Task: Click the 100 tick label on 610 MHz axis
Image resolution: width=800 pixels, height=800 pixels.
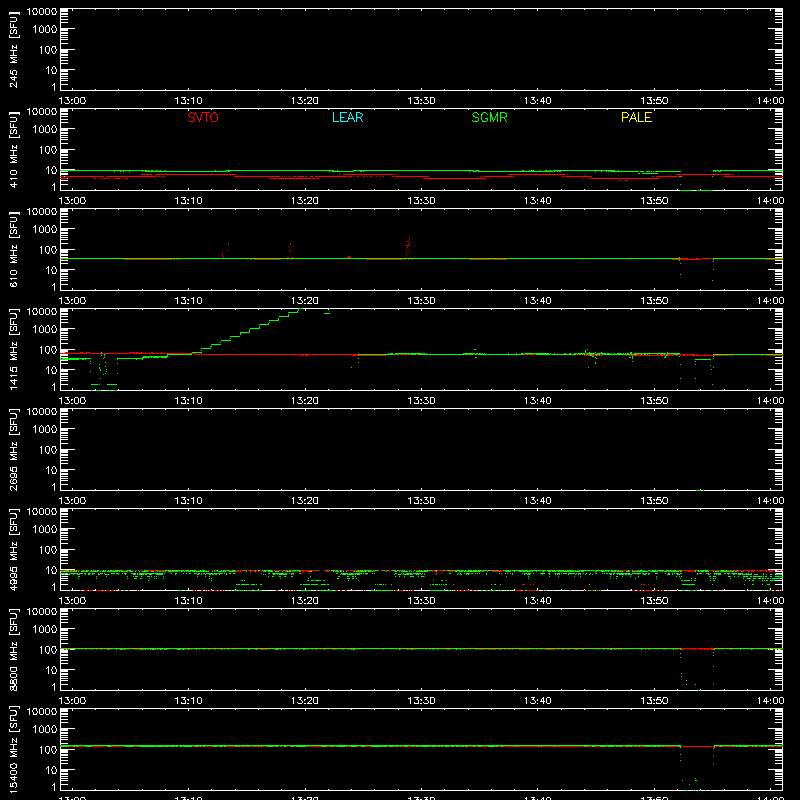Action: [x=48, y=250]
